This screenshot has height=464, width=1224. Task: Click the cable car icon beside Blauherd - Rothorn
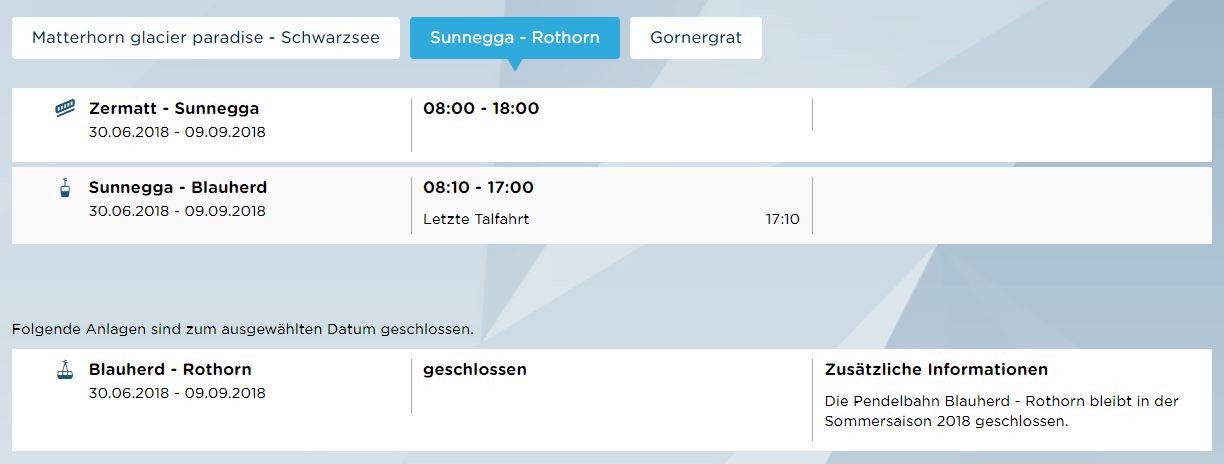click(x=65, y=370)
